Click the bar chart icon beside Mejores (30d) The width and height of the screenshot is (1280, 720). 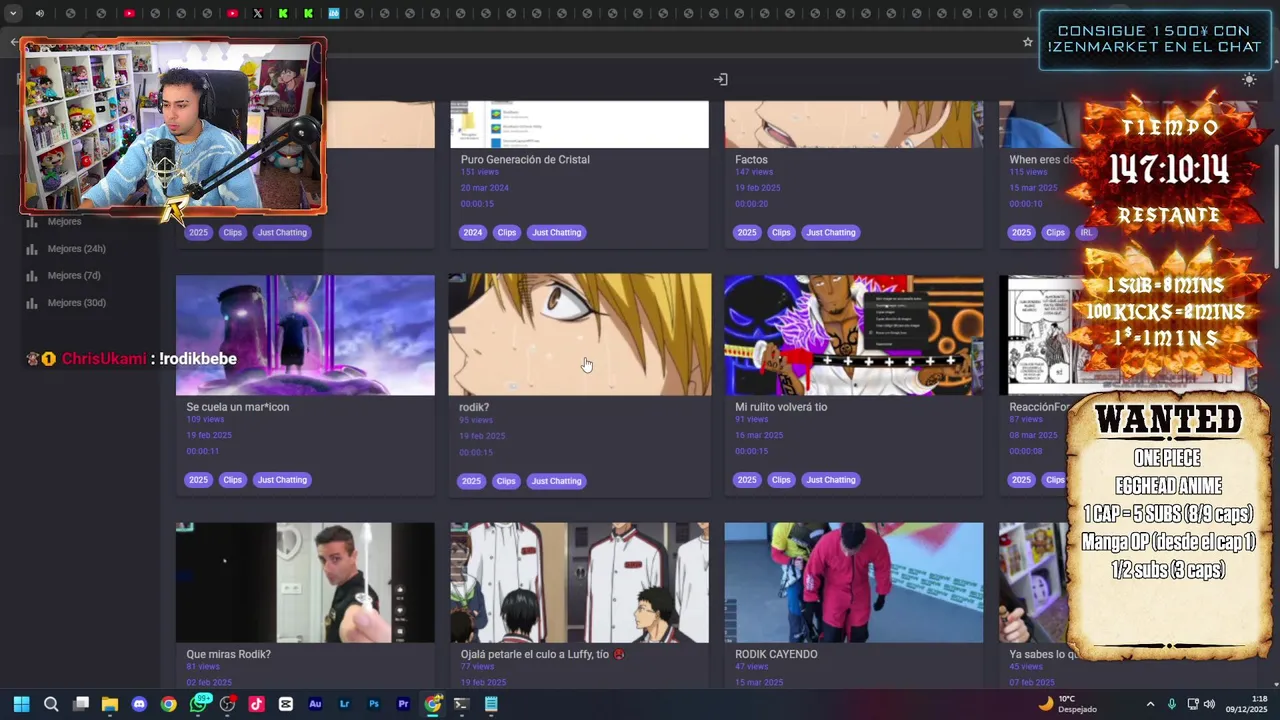pos(31,303)
